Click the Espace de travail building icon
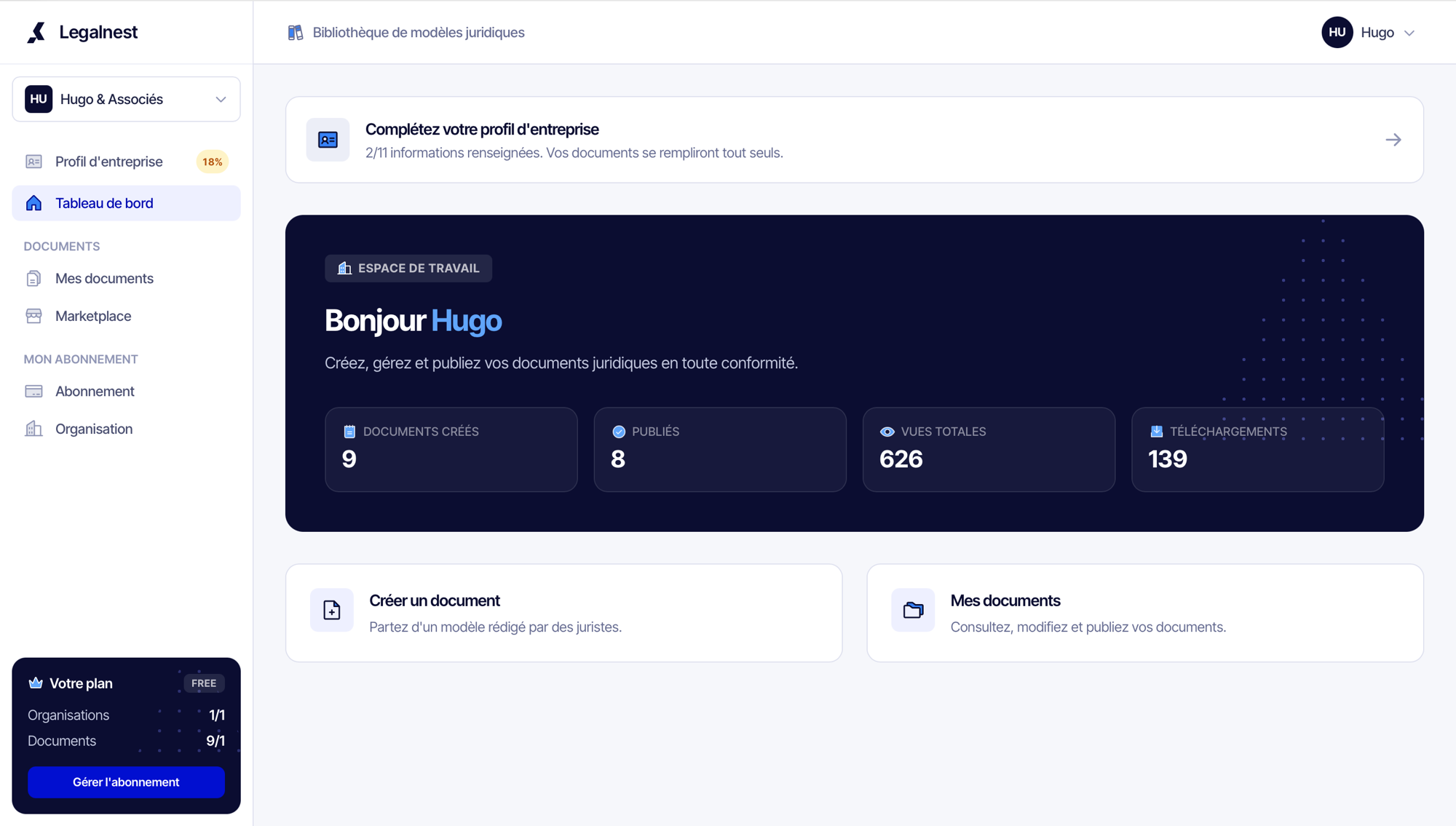 (344, 269)
